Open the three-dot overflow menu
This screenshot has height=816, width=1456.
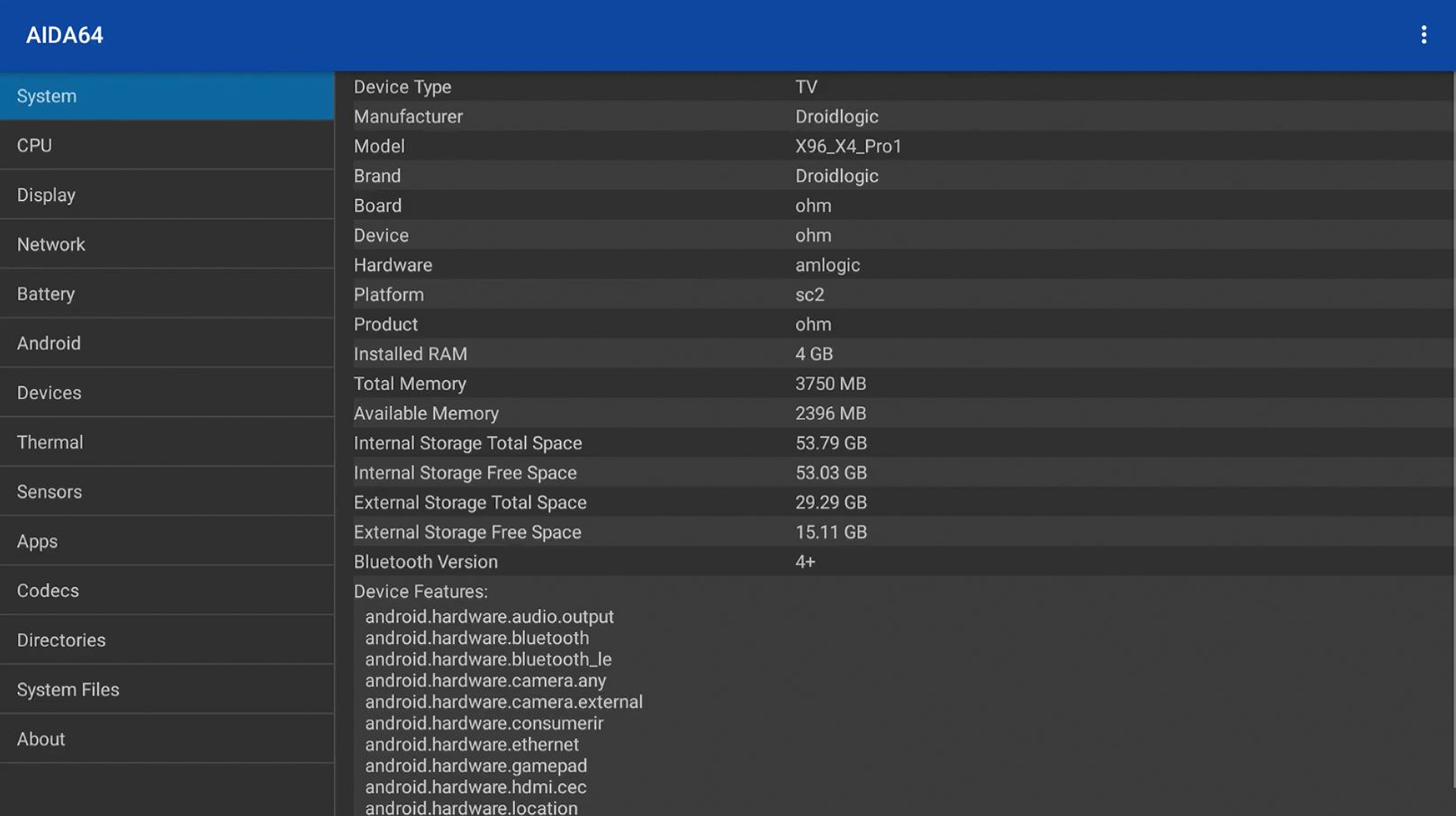click(1423, 35)
